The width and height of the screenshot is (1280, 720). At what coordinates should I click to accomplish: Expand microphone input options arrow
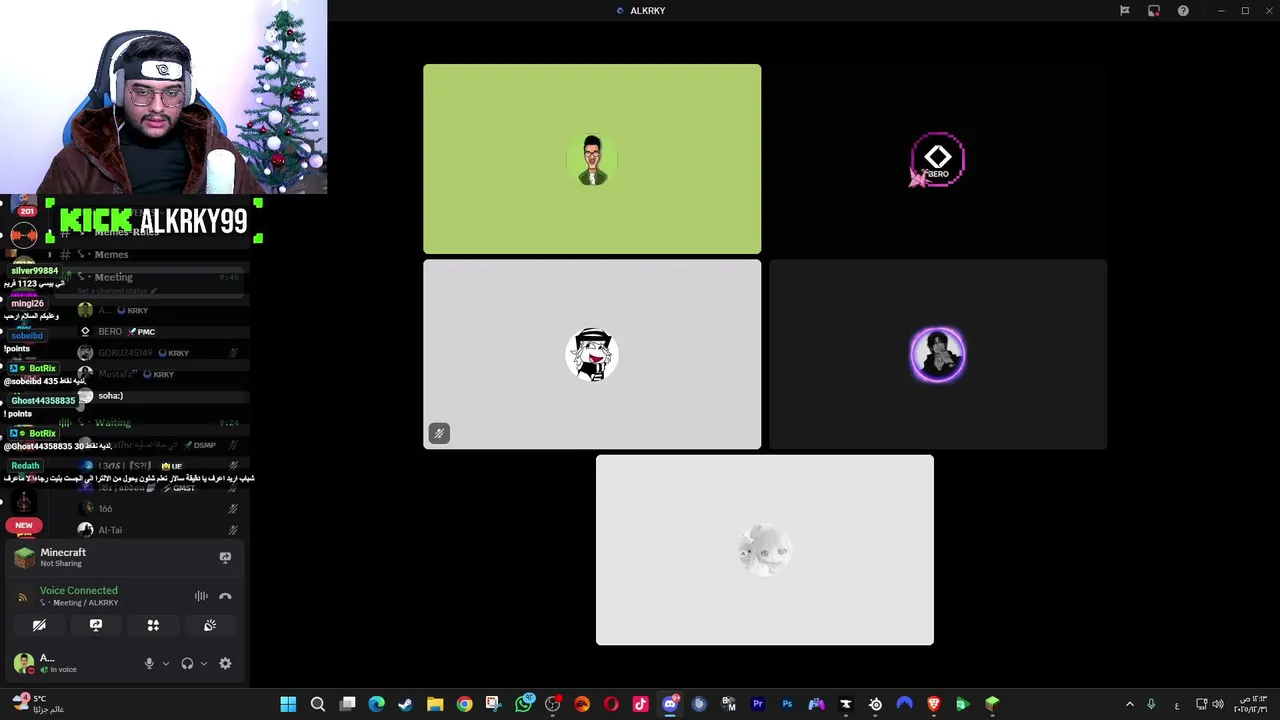pos(166,663)
